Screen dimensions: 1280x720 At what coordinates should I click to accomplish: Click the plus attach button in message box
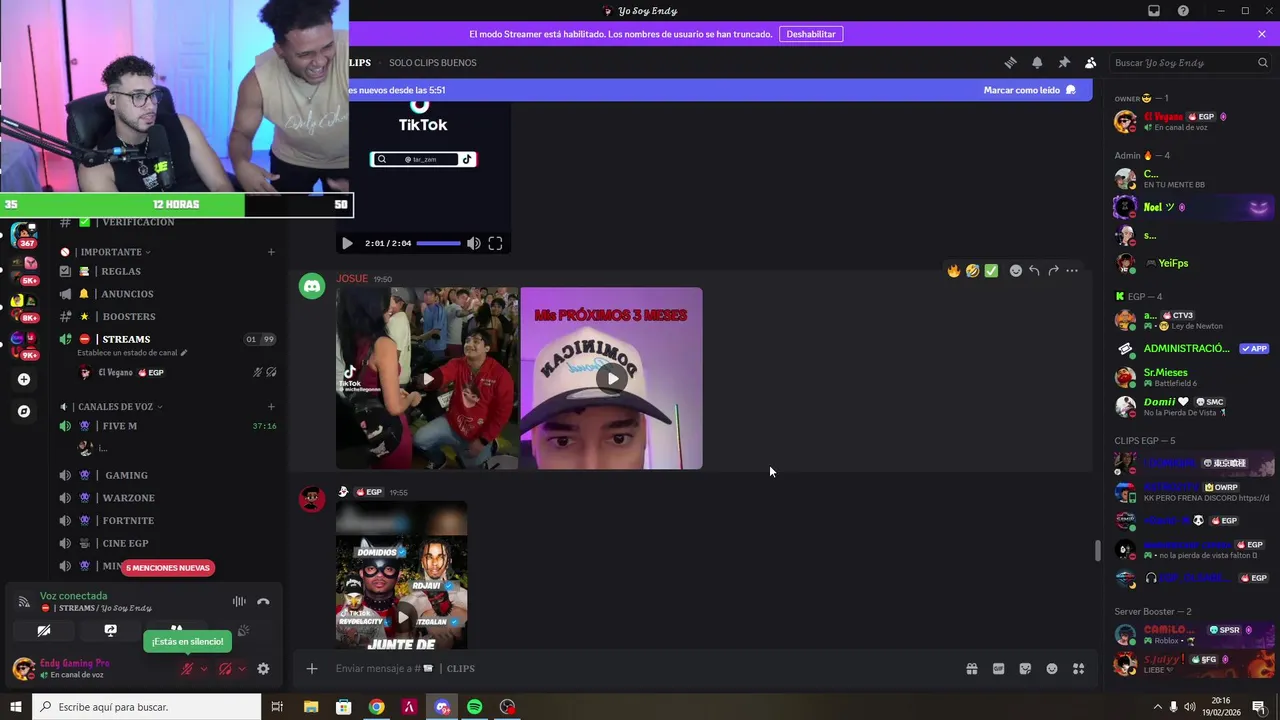[x=312, y=668]
